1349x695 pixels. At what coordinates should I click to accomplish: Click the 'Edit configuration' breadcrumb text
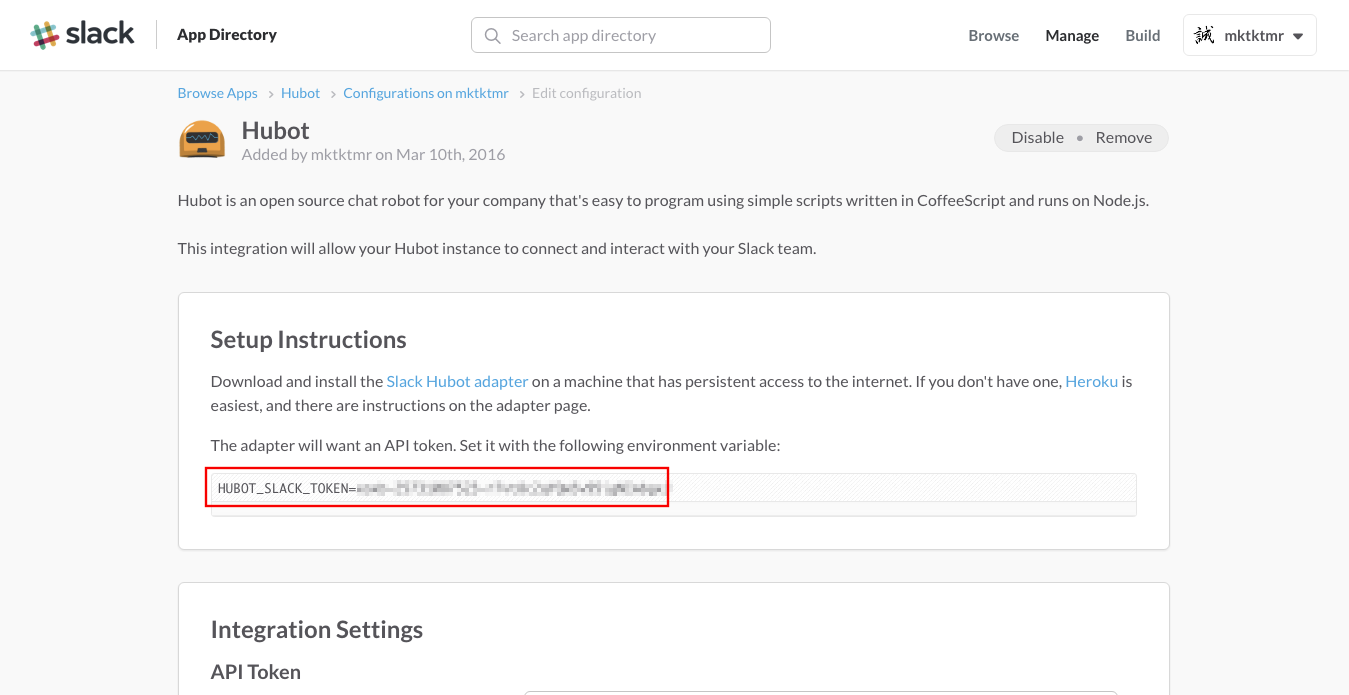(587, 93)
